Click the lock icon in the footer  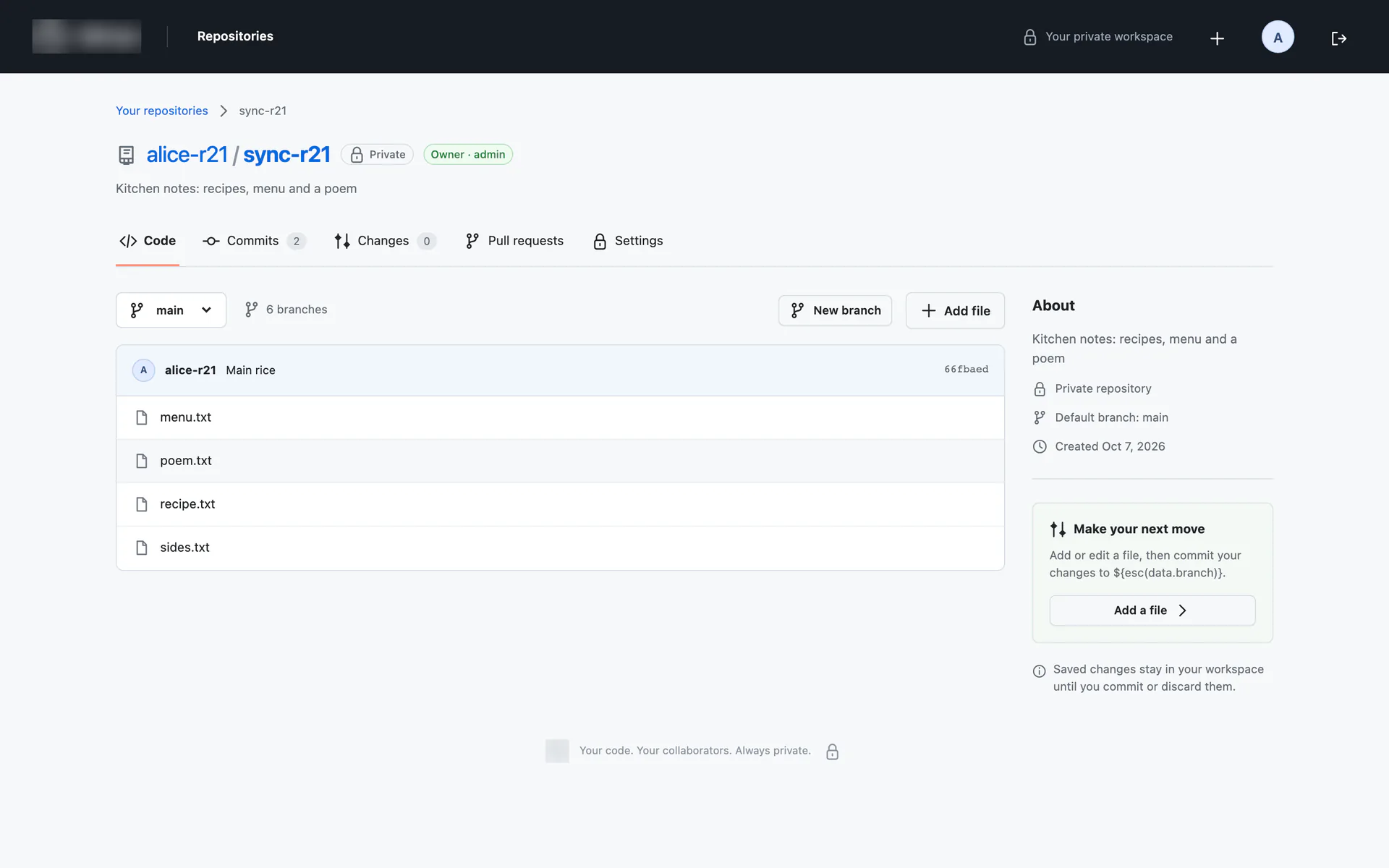point(833,752)
